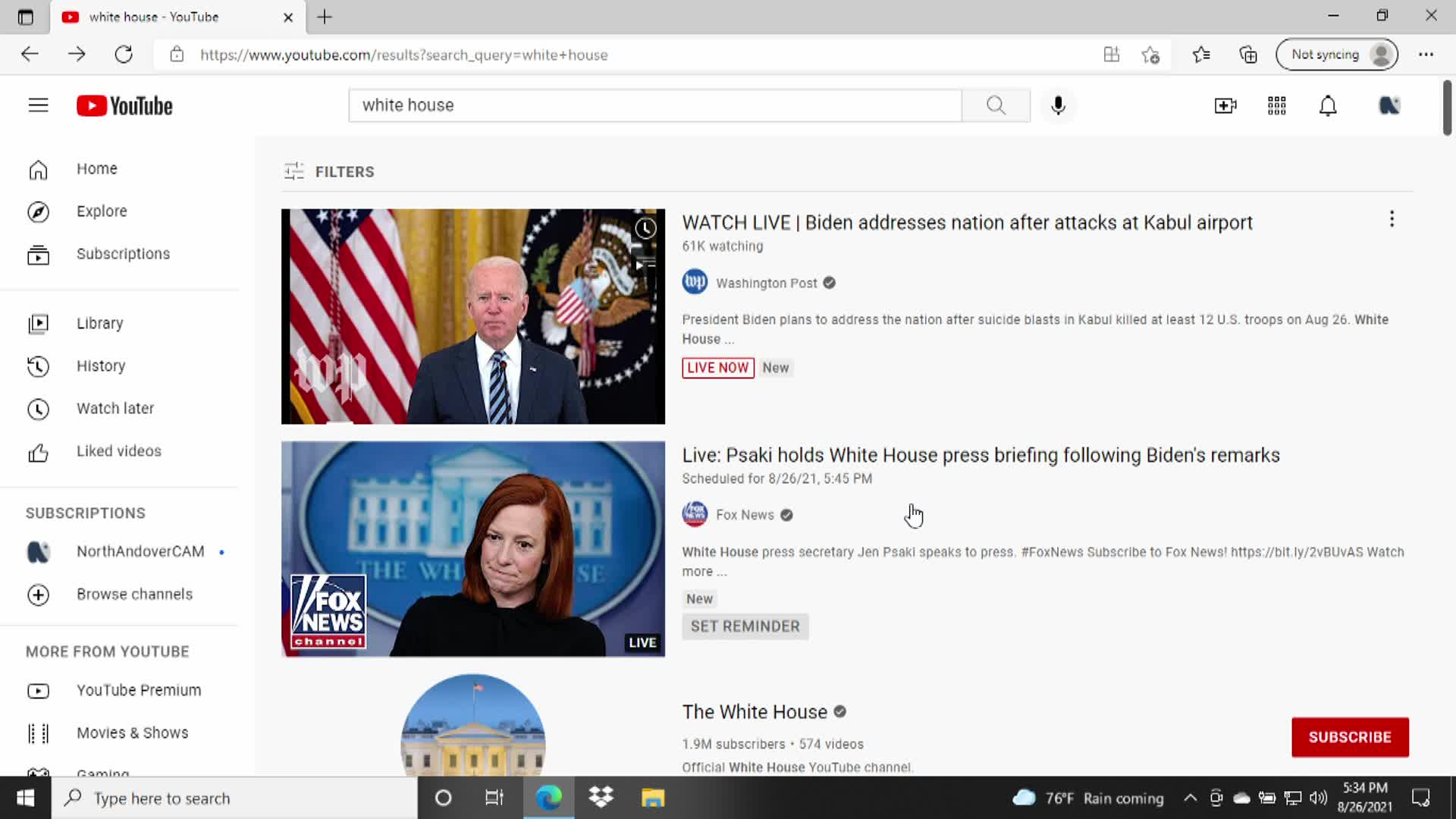Open White House channel round thumbnail
Viewport: 1456px width, 819px height.
point(472,725)
